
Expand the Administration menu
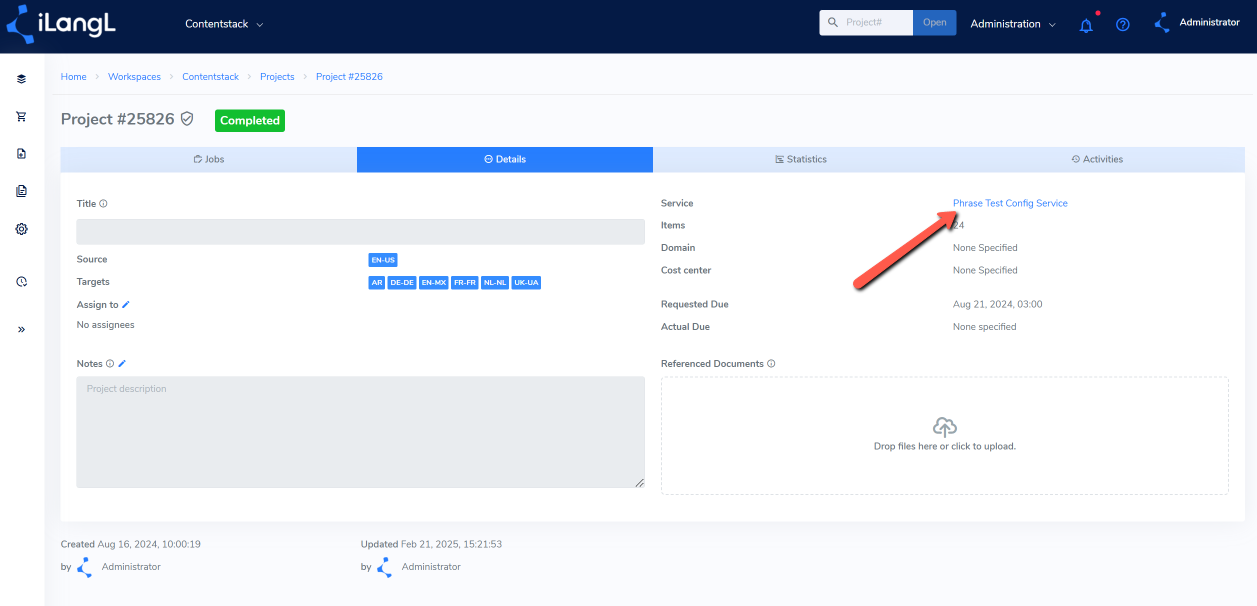[1013, 24]
